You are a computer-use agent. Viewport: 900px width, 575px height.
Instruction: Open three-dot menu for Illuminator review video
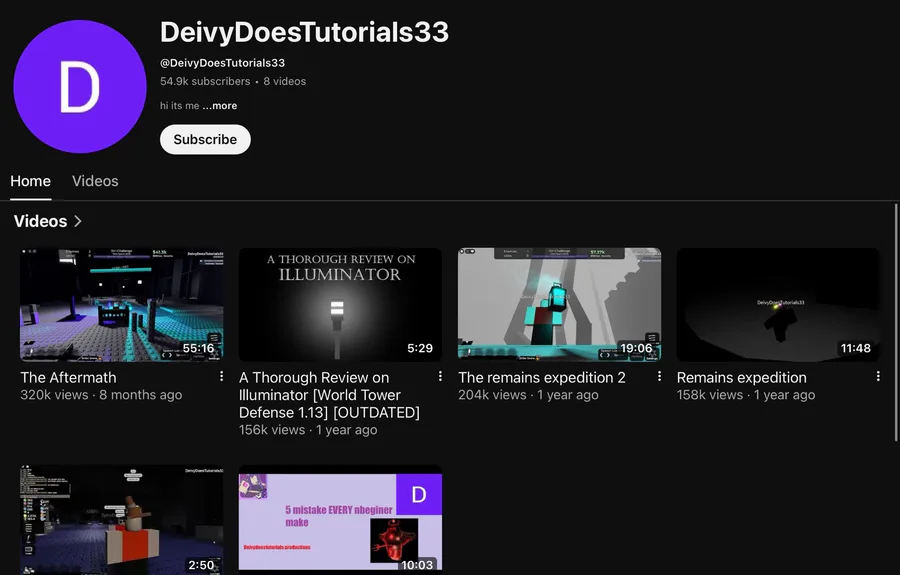coord(440,376)
